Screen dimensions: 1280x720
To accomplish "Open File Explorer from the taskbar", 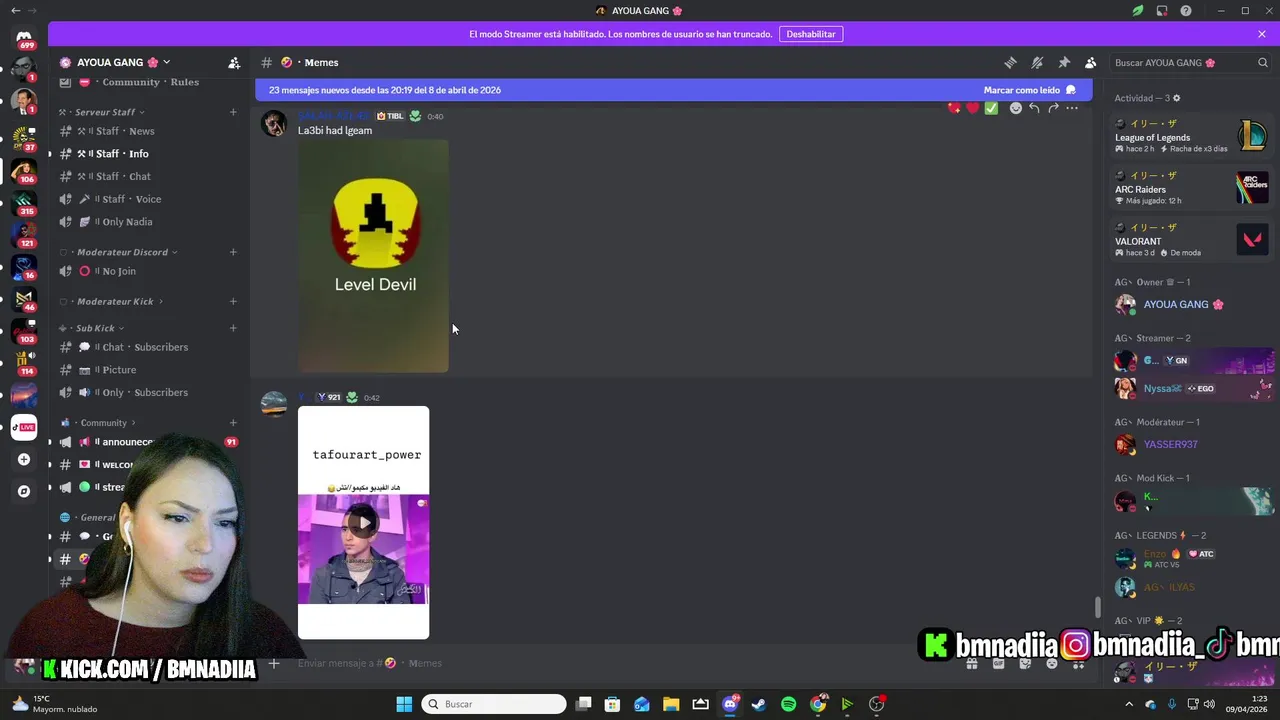I will pos(671,704).
